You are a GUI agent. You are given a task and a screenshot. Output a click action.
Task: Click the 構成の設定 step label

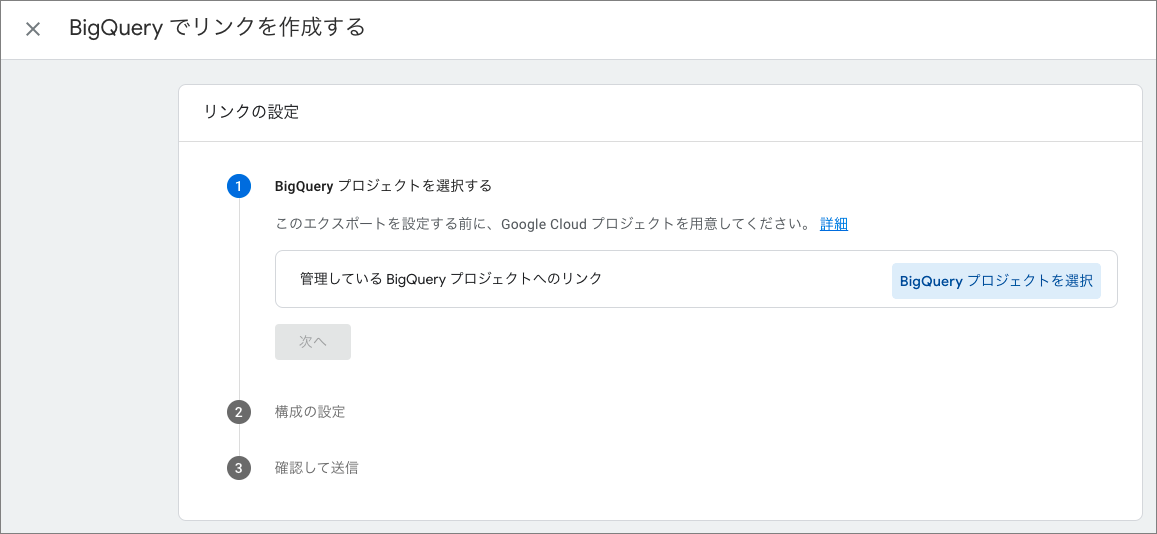pyautogui.click(x=310, y=412)
